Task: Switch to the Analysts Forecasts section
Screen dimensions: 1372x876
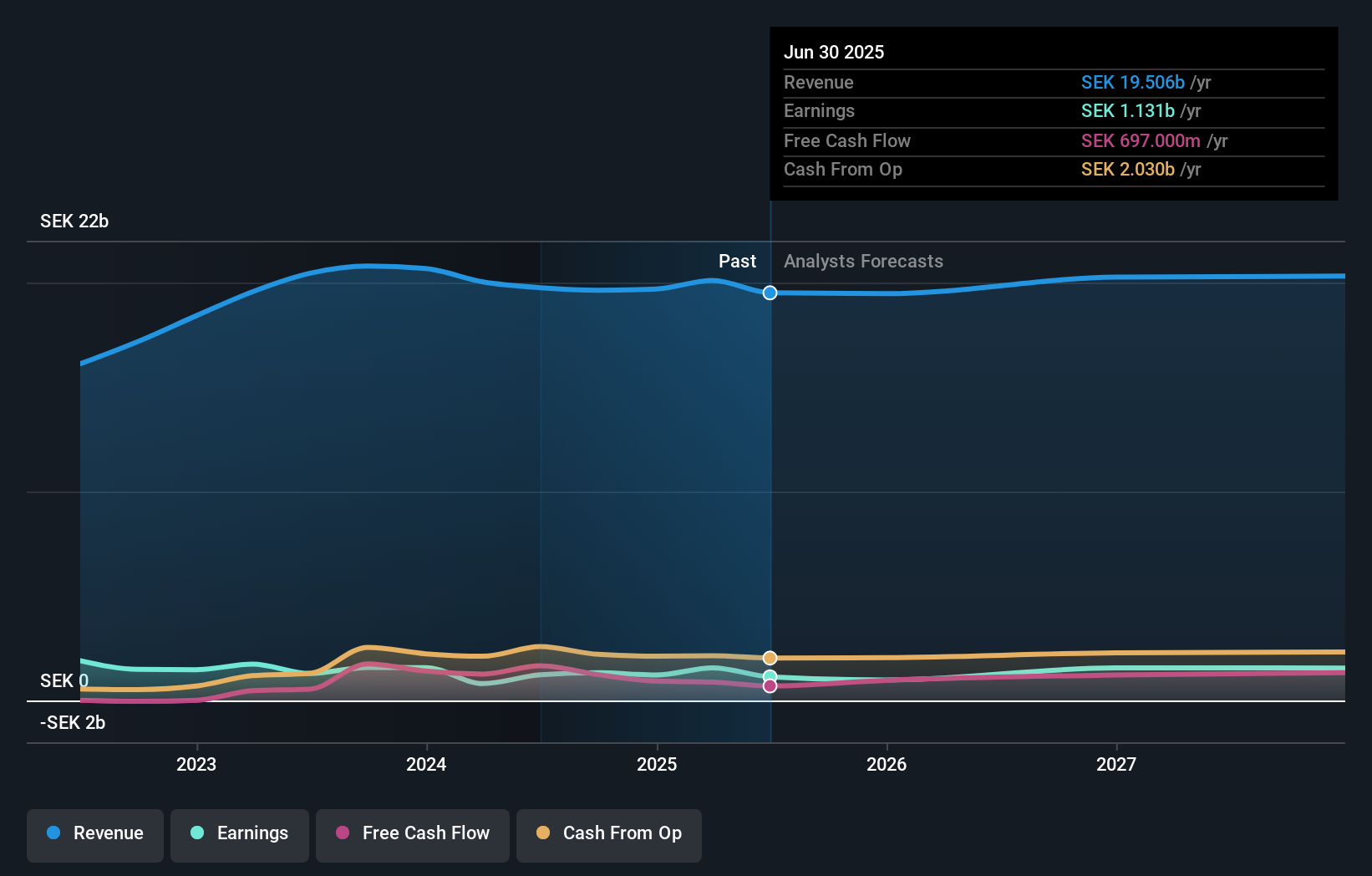Action: pos(863,261)
